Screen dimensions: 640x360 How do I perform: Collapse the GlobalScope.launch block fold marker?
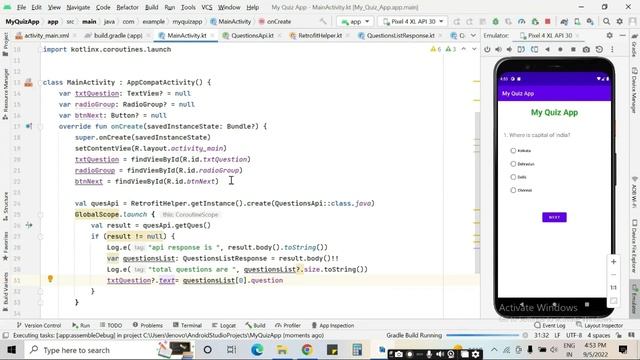(40, 214)
